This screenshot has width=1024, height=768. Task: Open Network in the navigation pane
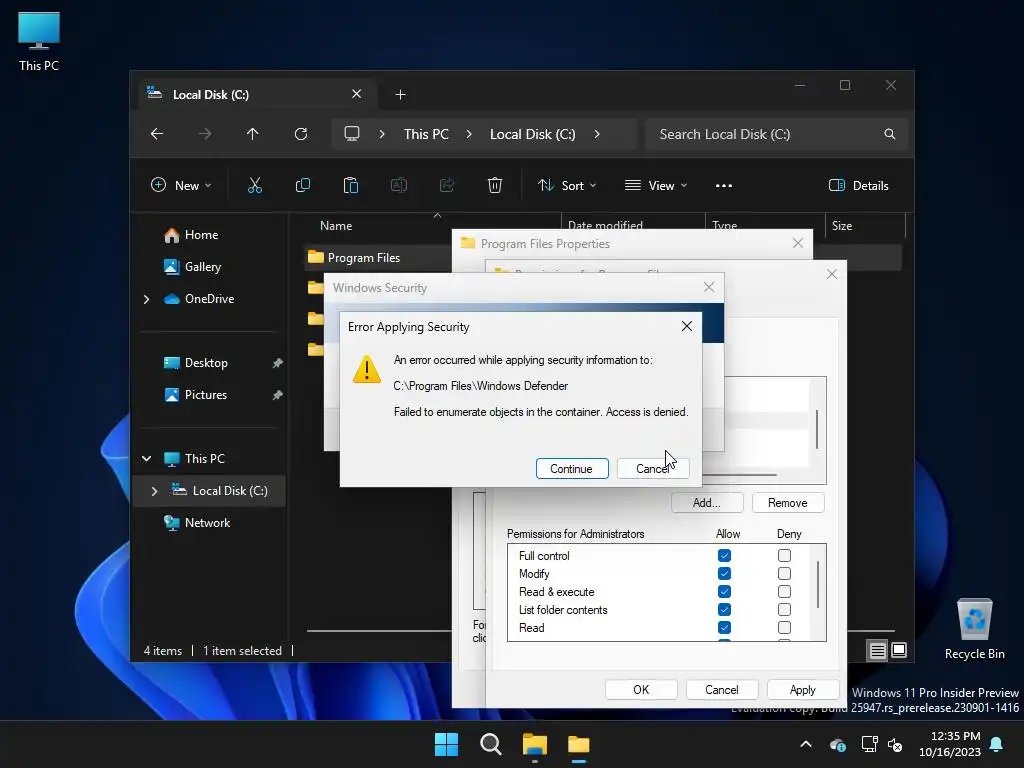pos(207,522)
